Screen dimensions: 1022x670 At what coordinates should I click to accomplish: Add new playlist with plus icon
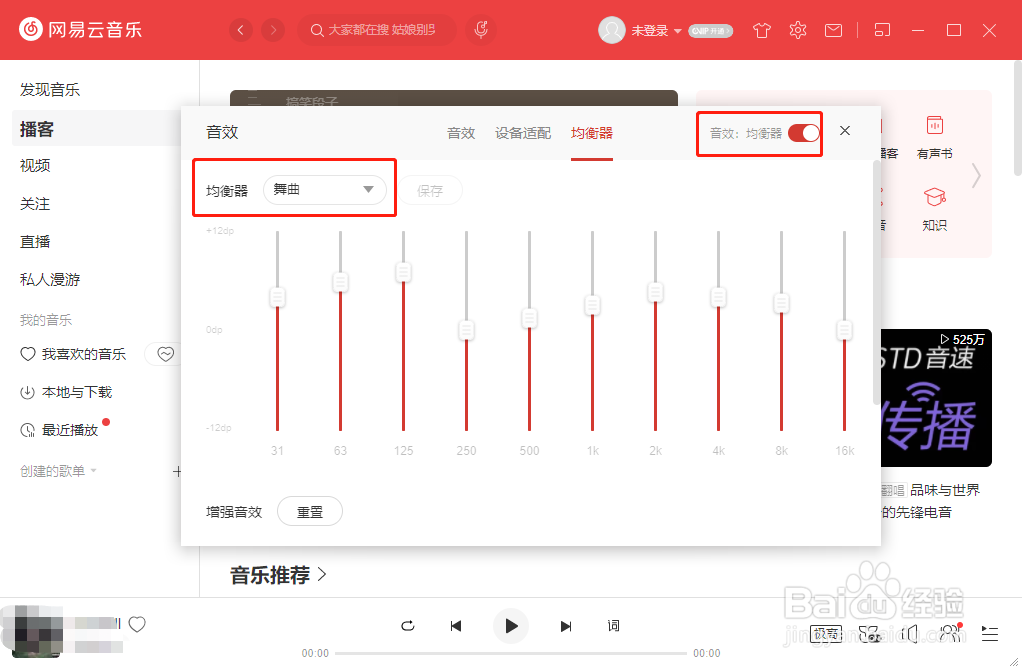point(176,471)
